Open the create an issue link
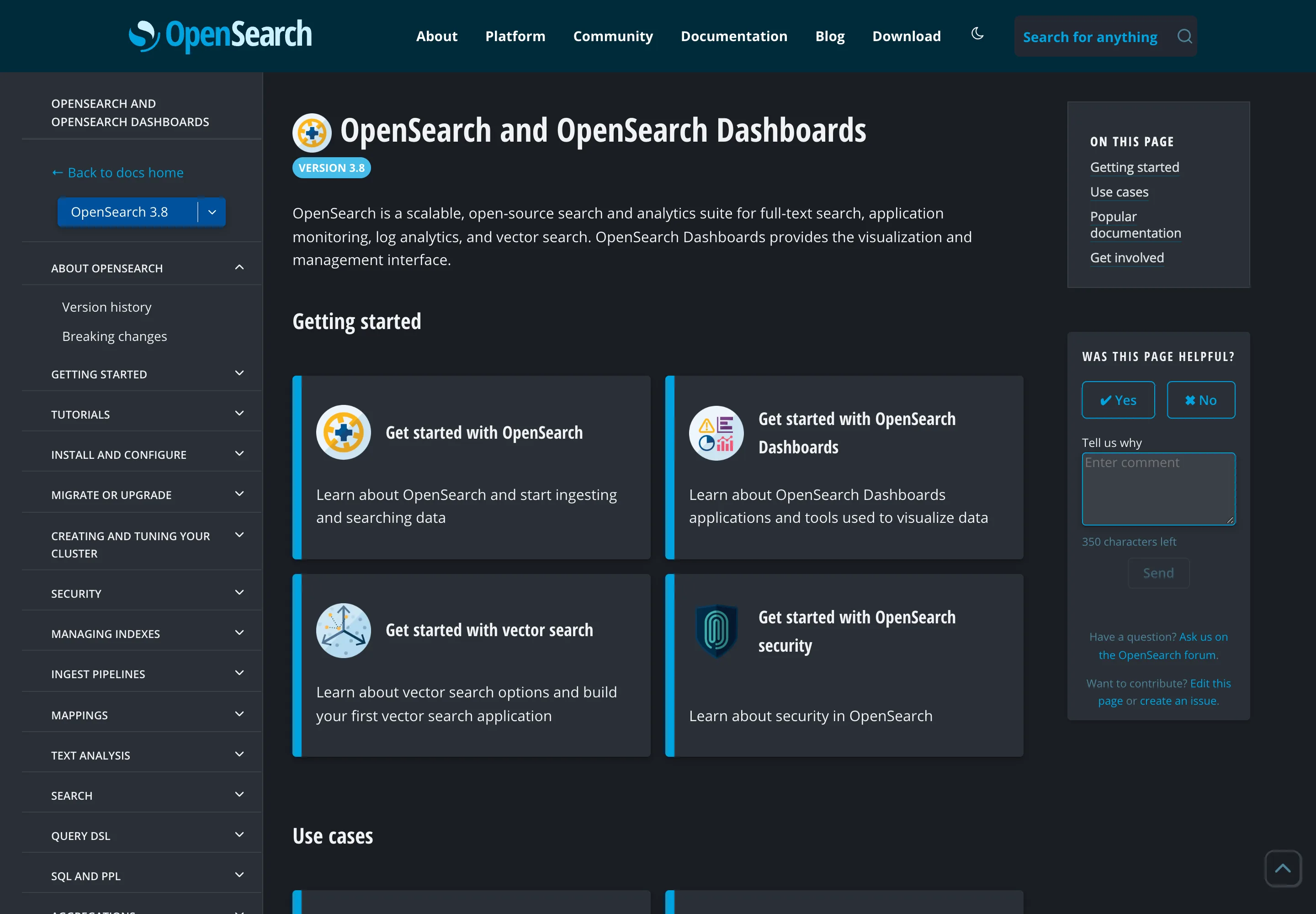Screen dimensions: 1316x914 (x=1179, y=701)
